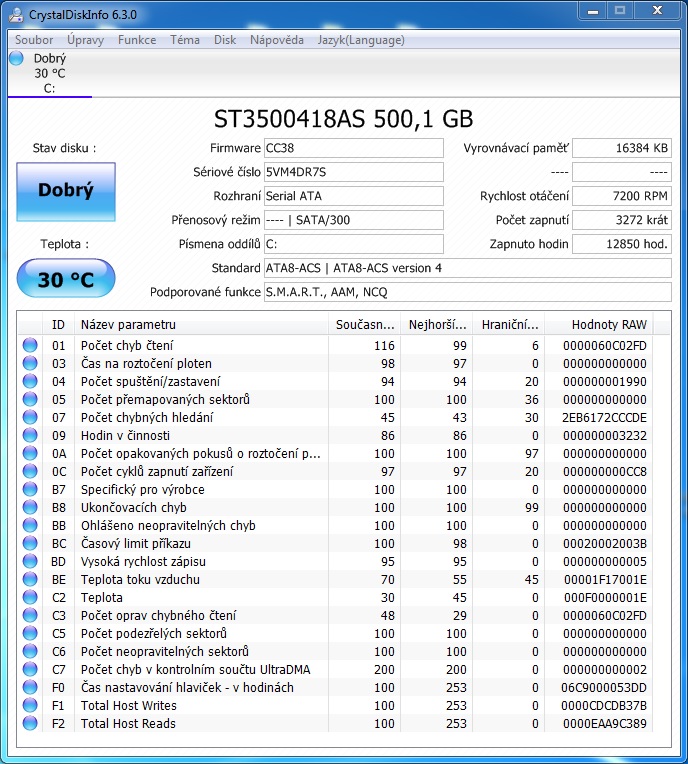Open the Soubor menu
The image size is (688, 764).
tap(34, 40)
